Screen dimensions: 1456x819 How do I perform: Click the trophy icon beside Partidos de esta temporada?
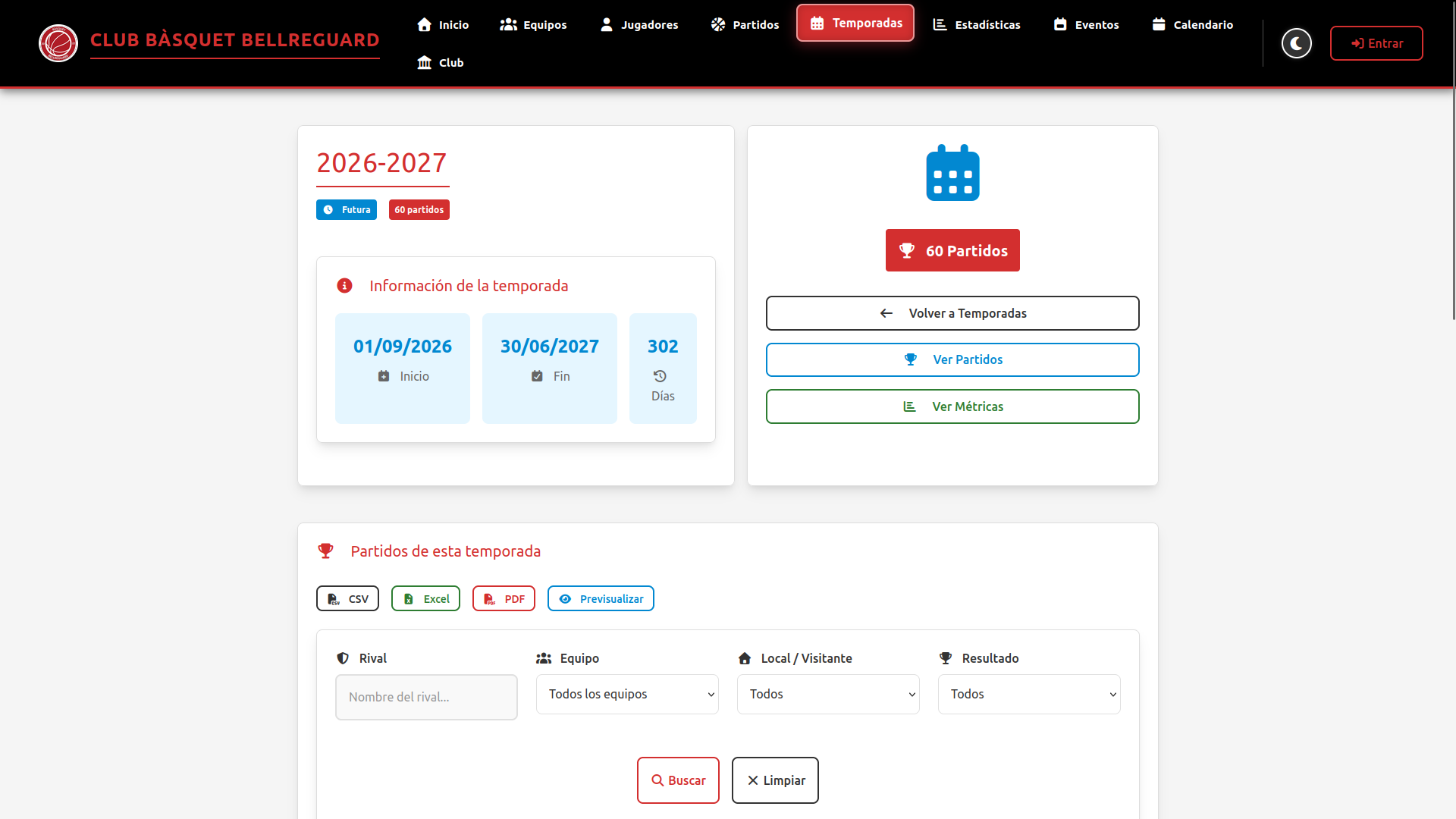coord(325,551)
